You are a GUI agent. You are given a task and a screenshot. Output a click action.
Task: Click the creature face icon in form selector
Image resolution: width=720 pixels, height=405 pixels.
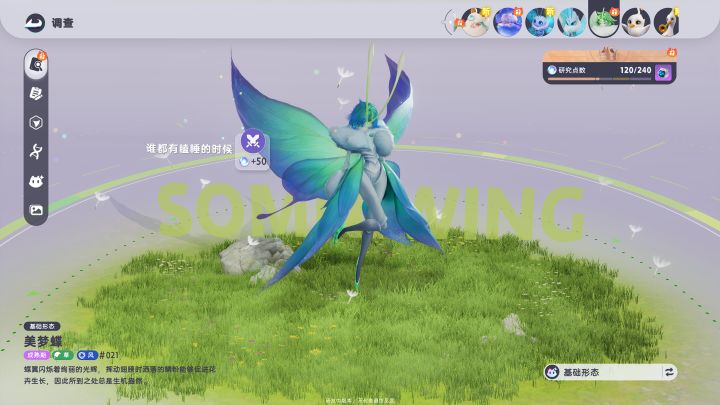pyautogui.click(x=552, y=372)
